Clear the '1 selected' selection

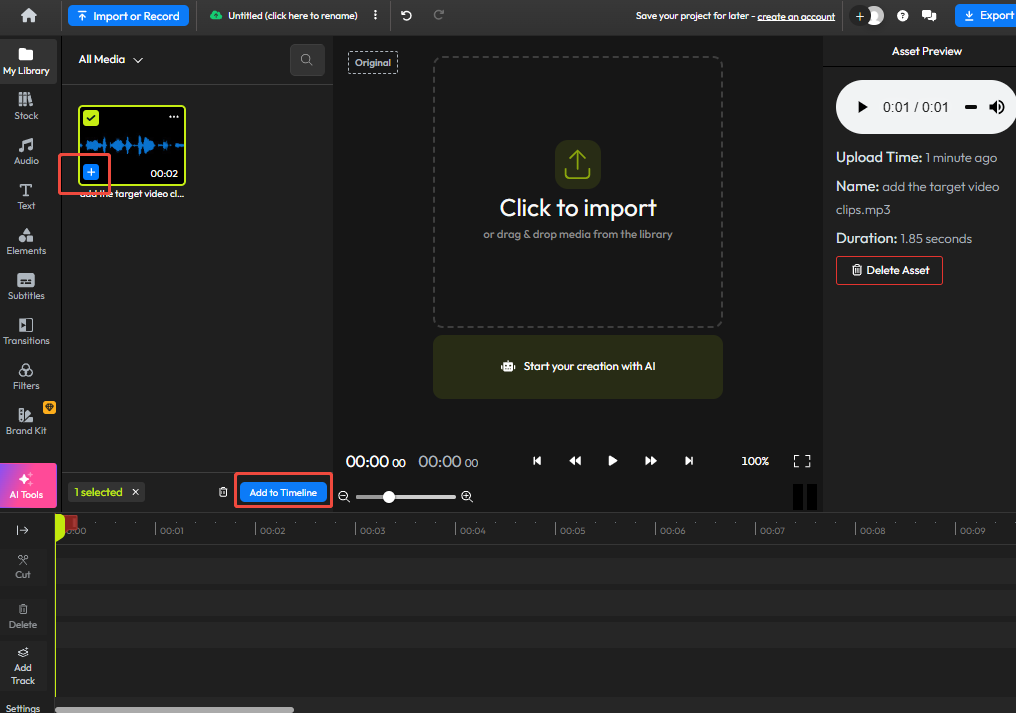[135, 492]
